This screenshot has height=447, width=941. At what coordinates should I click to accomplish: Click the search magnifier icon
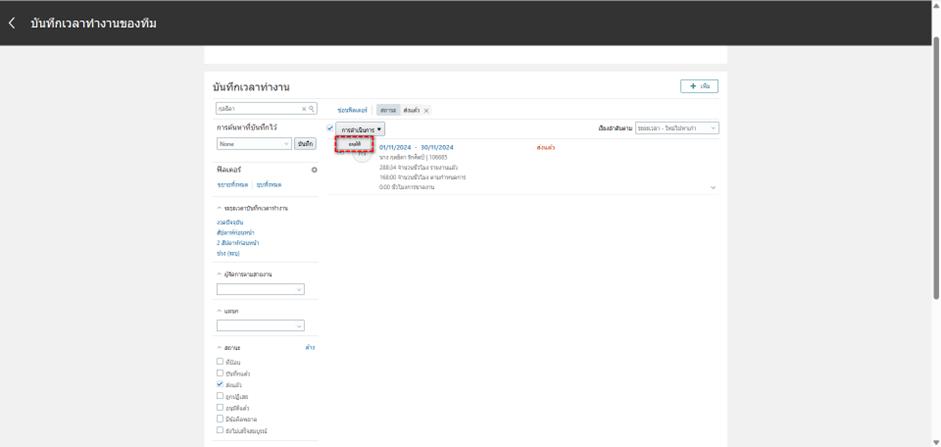click(312, 109)
